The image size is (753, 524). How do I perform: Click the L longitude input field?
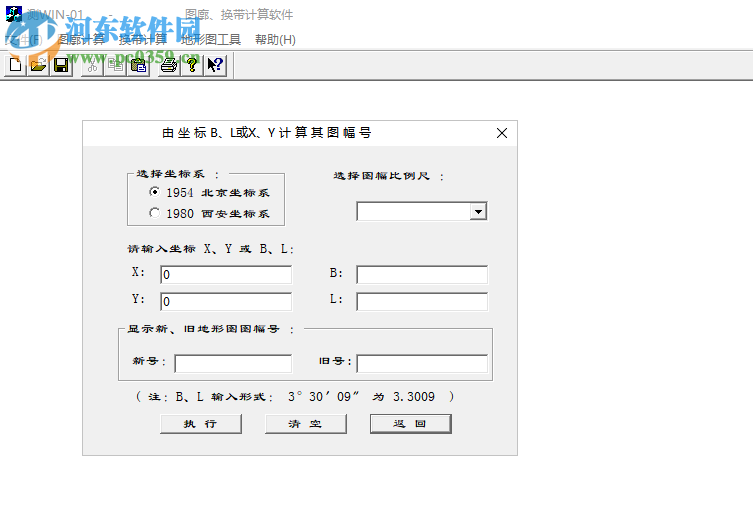(422, 302)
